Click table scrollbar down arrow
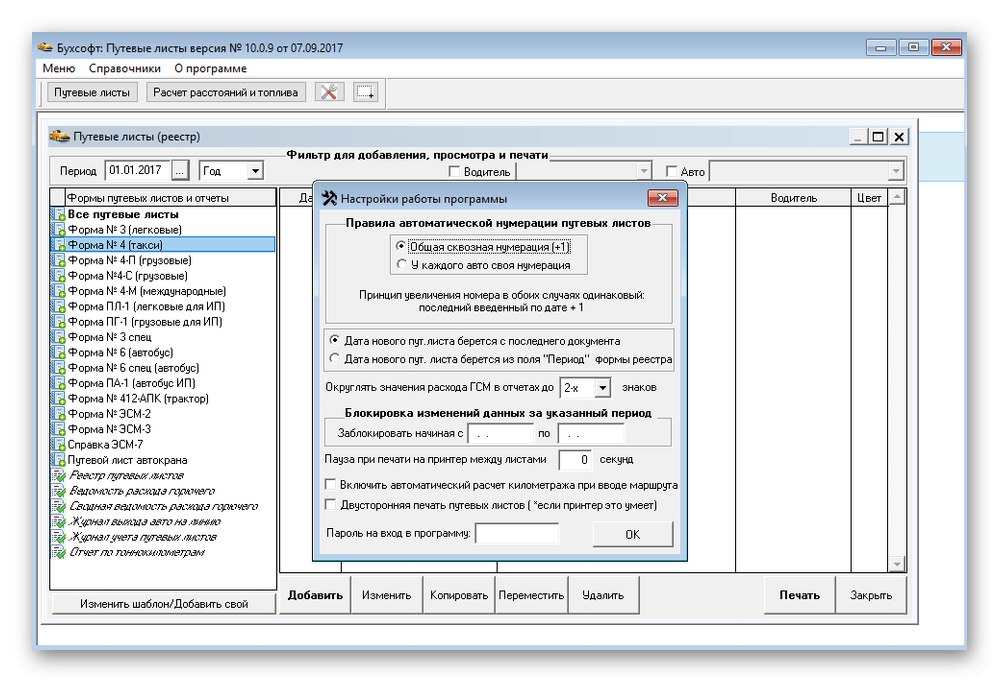 897,563
